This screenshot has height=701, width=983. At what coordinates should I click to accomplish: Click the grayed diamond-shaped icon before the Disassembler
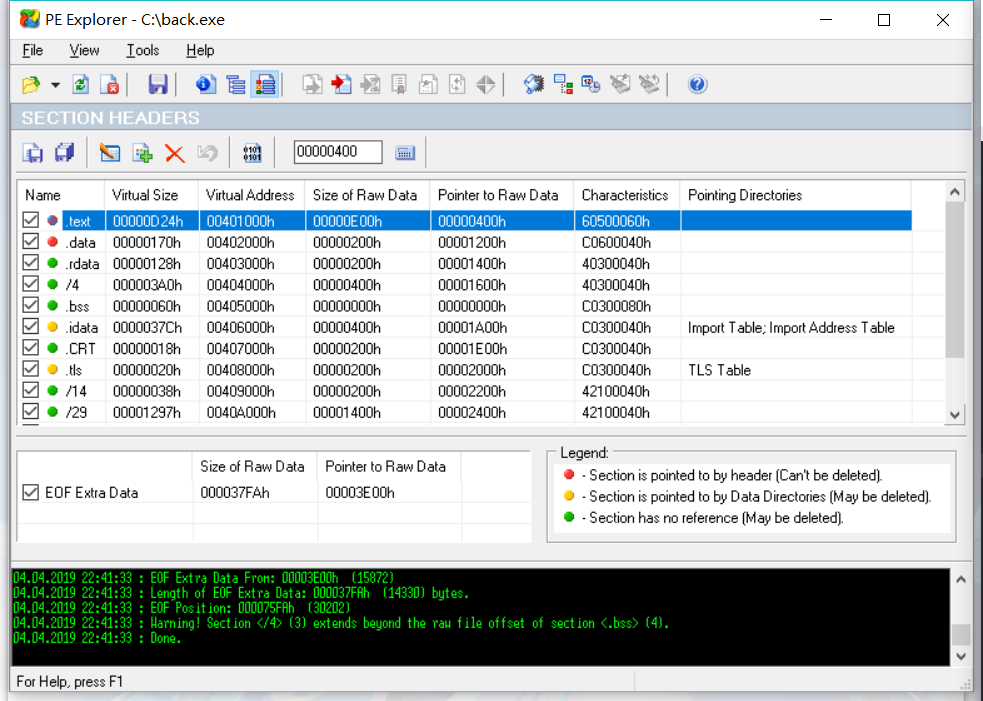click(x=486, y=85)
